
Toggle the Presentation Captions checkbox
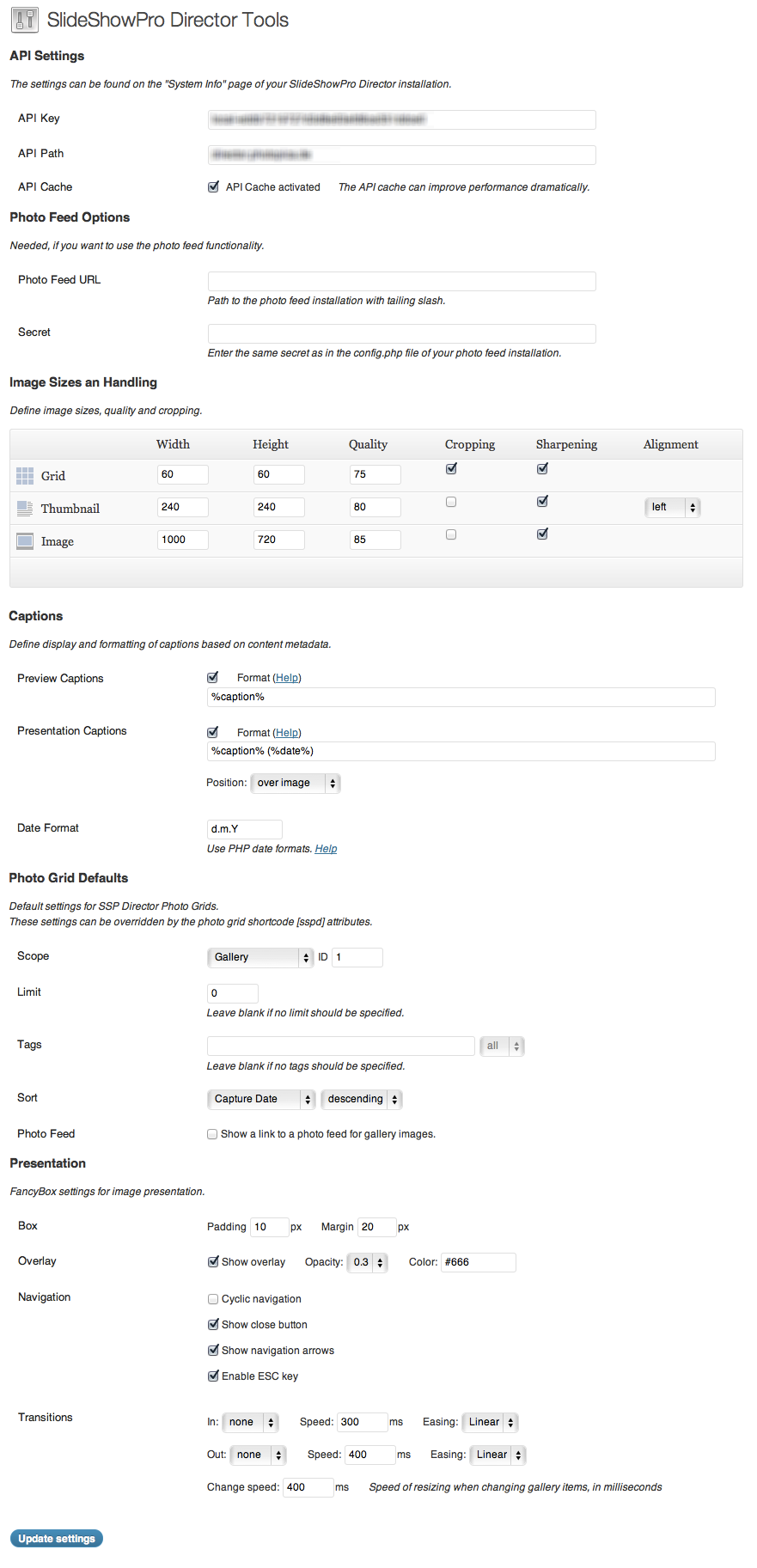click(213, 732)
